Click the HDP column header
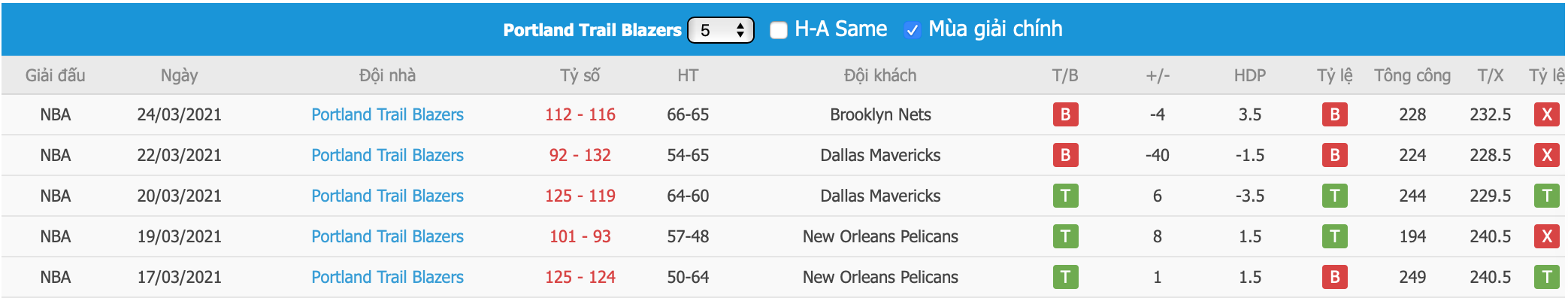The image size is (1568, 298). (x=1249, y=75)
